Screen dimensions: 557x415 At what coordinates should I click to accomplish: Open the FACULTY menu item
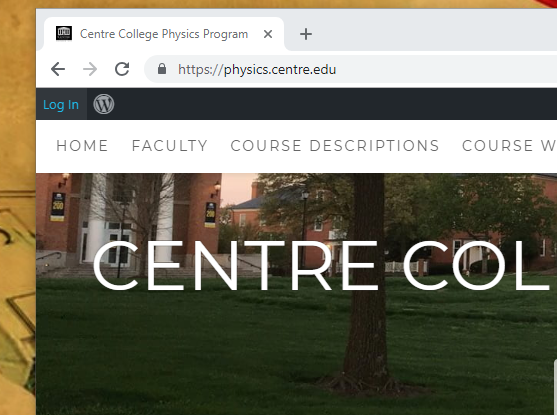(169, 146)
